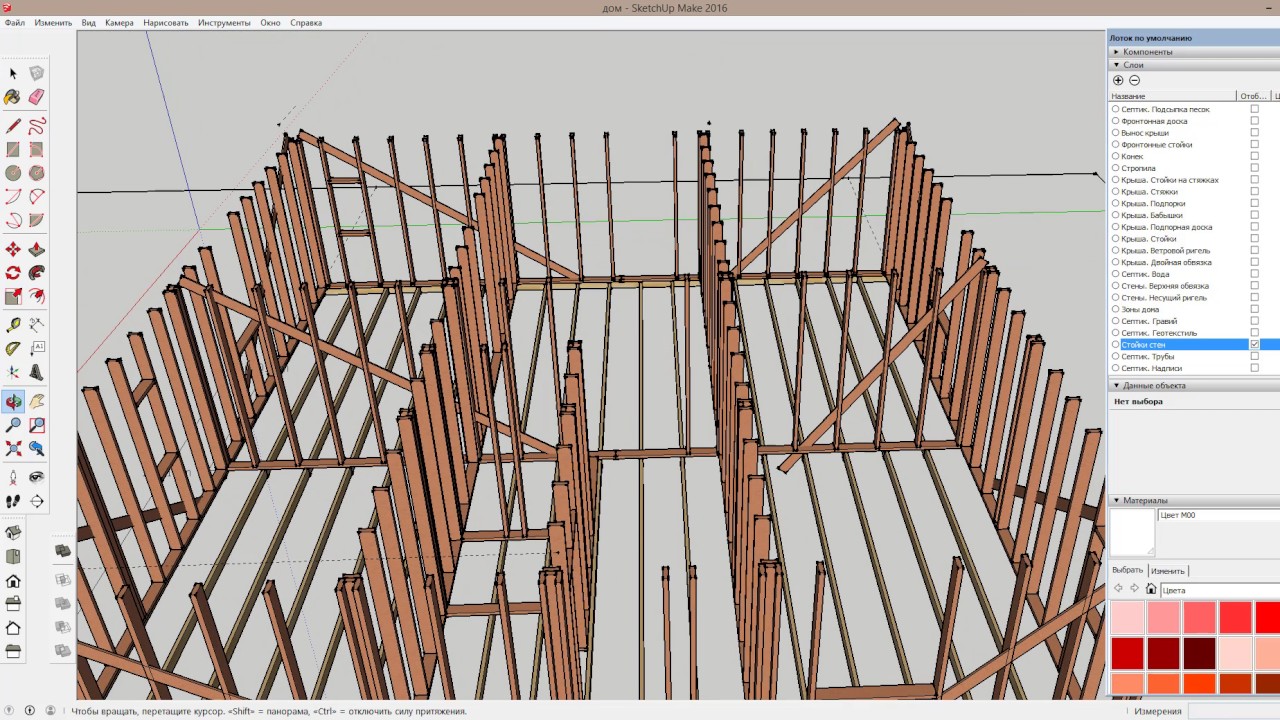This screenshot has height=720, width=1280.
Task: Select the Polygon drawing tool
Action: tap(37, 173)
